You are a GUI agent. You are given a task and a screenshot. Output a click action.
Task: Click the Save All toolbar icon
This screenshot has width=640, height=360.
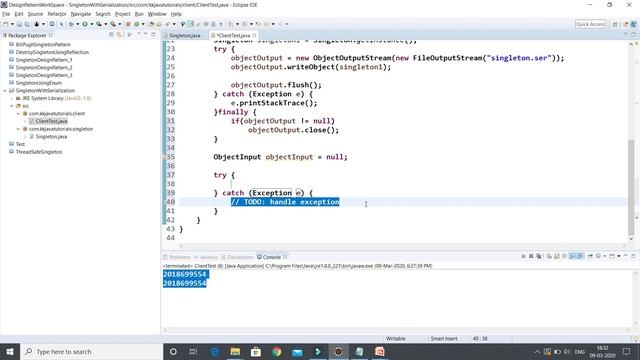point(27,24)
